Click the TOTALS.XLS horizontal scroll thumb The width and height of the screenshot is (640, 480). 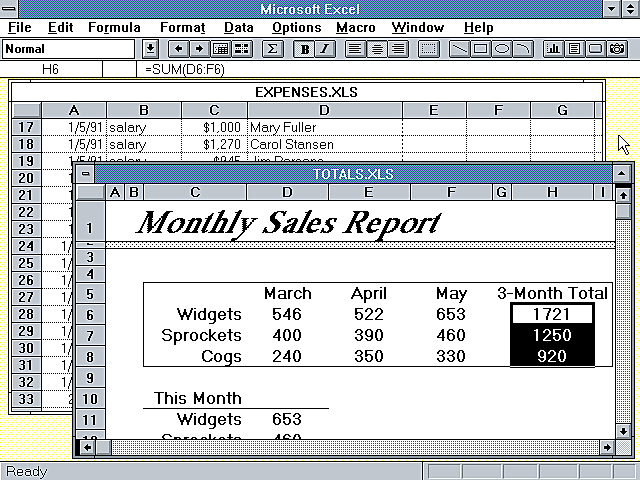click(x=103, y=447)
